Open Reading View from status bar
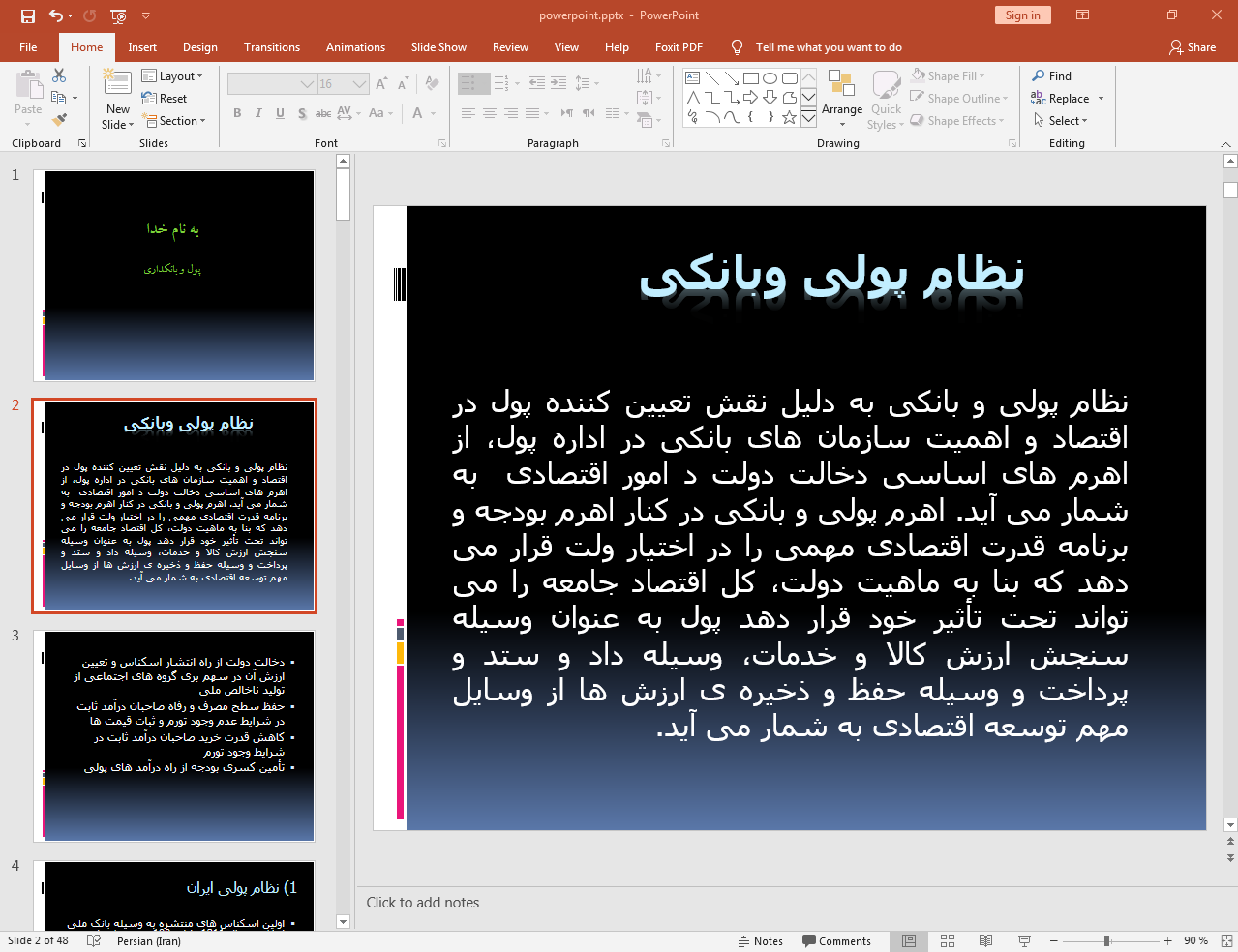The height and width of the screenshot is (952, 1238). click(985, 941)
